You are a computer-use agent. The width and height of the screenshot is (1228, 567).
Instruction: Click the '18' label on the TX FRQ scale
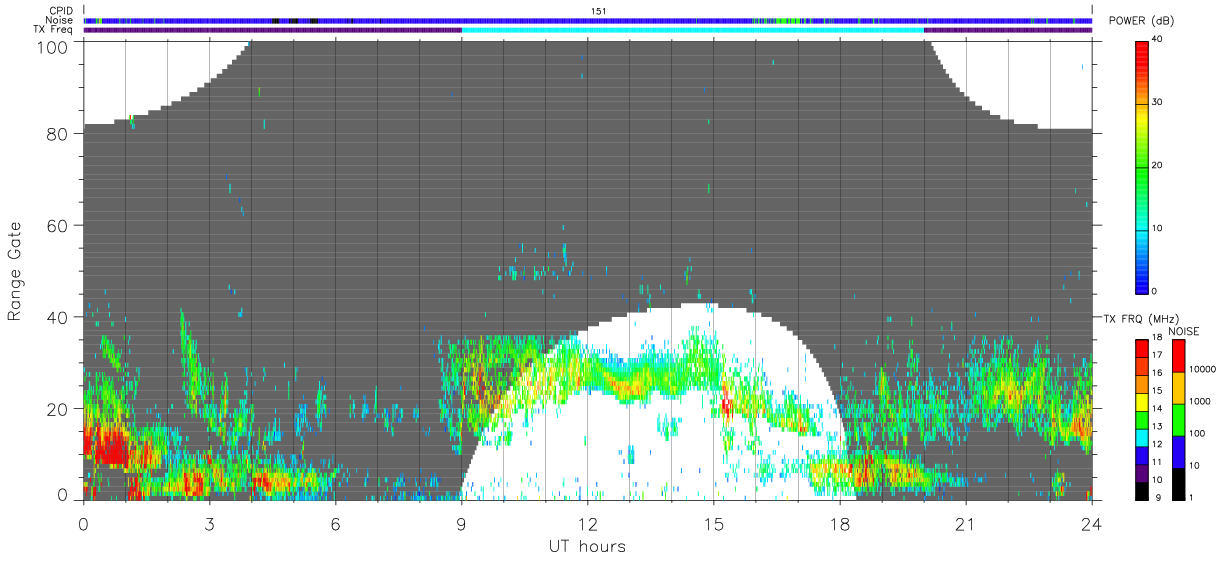pyautogui.click(x=1157, y=337)
